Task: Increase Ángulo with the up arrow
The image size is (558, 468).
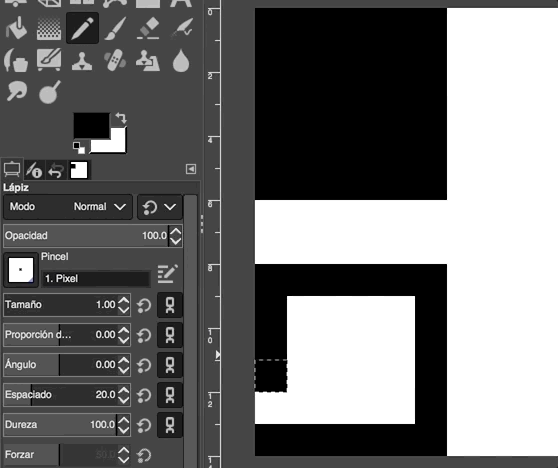Action: coord(123,360)
